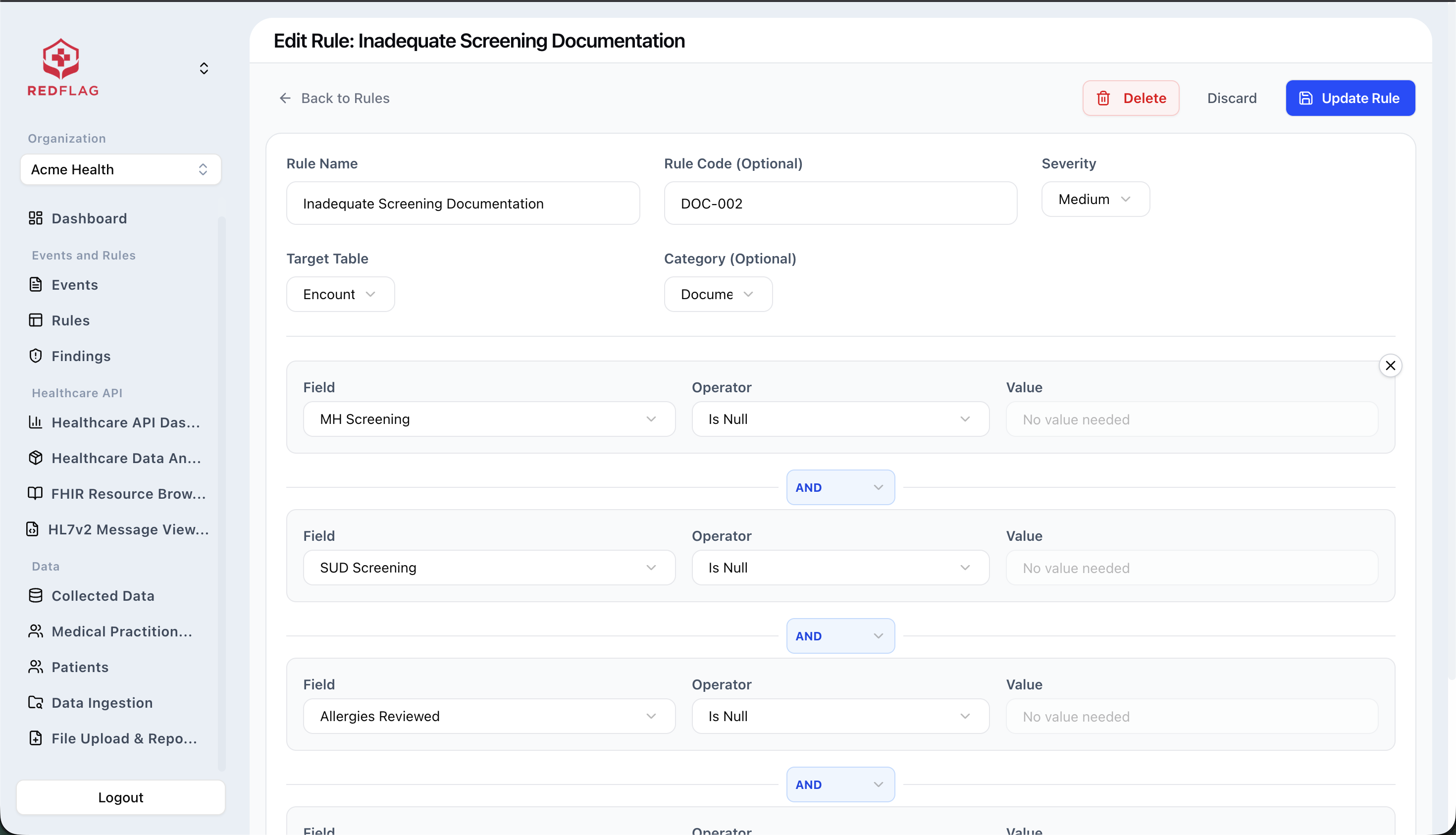Open Patients in the sidebar
The width and height of the screenshot is (1456, 835).
[80, 667]
